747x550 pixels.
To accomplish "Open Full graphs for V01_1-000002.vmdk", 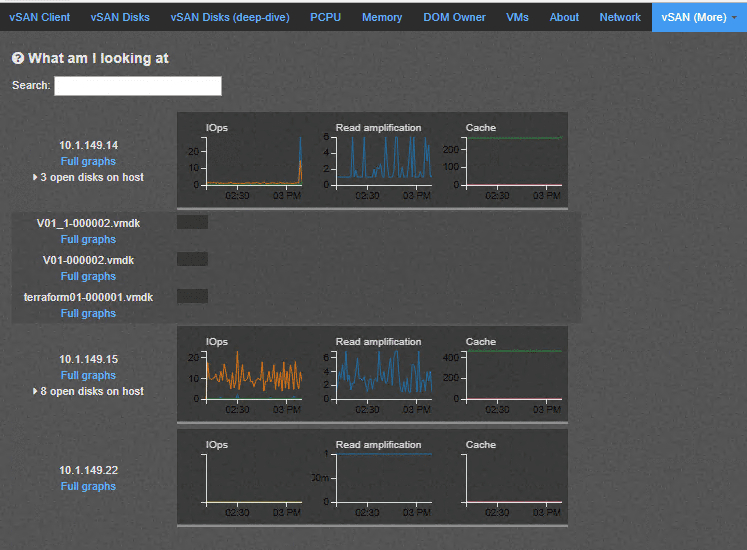I will click(88, 239).
